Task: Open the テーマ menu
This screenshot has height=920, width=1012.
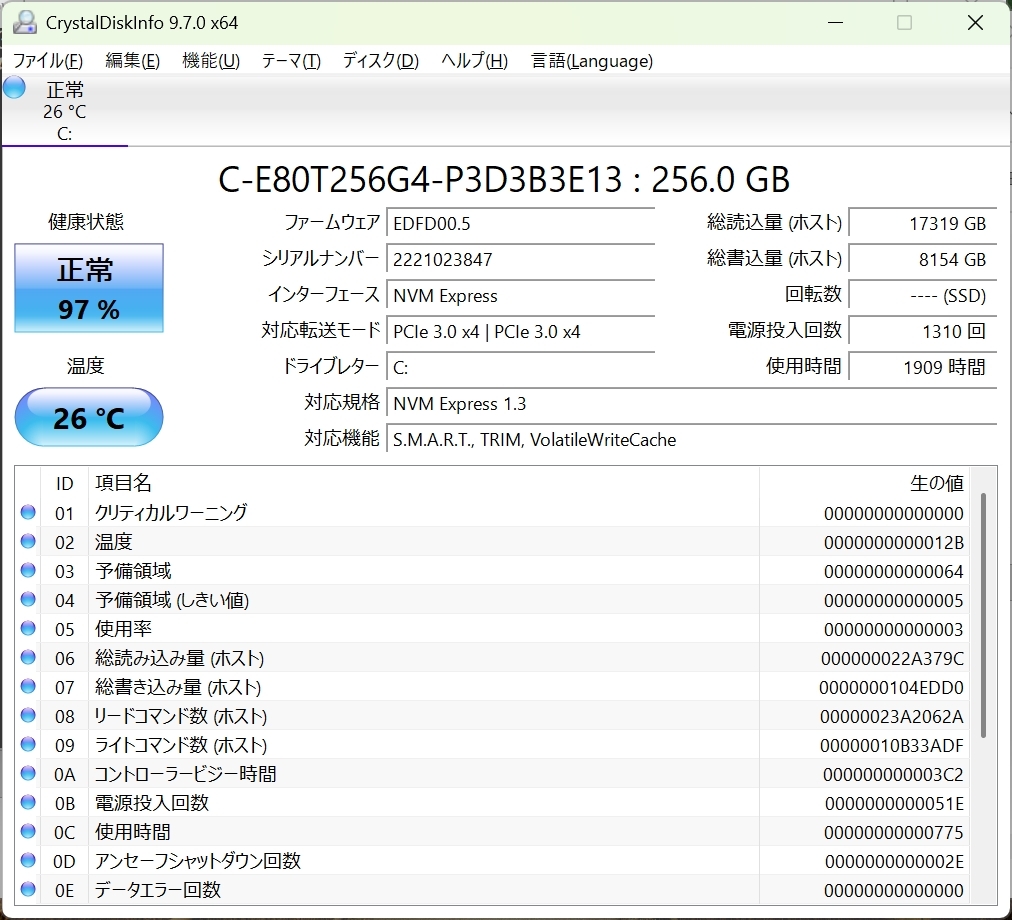Action: point(290,61)
